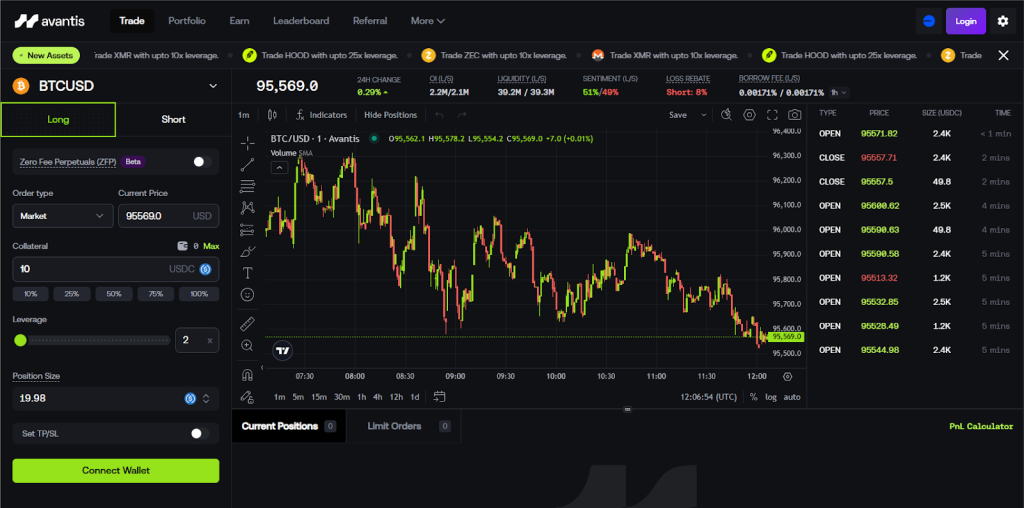Screen dimensions: 1024x508
Task: Switch to the Short tab
Action: (173, 119)
